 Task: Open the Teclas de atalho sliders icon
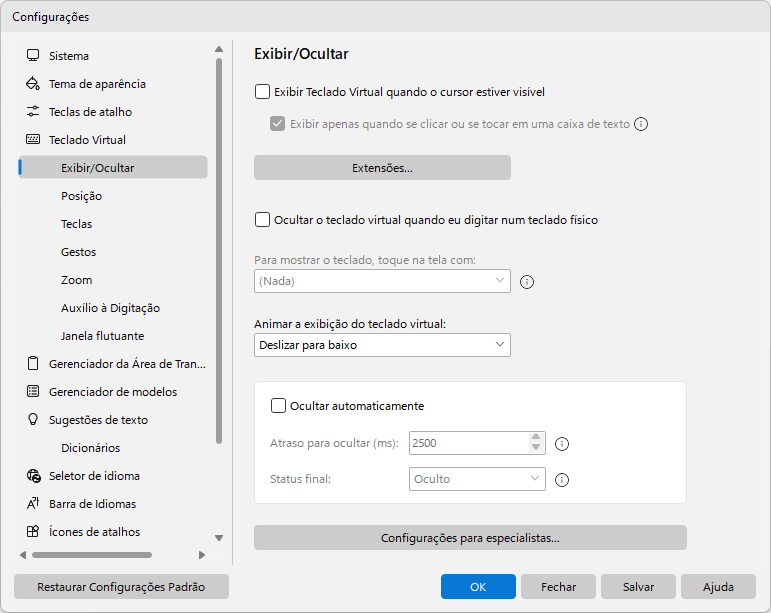pyautogui.click(x=33, y=112)
